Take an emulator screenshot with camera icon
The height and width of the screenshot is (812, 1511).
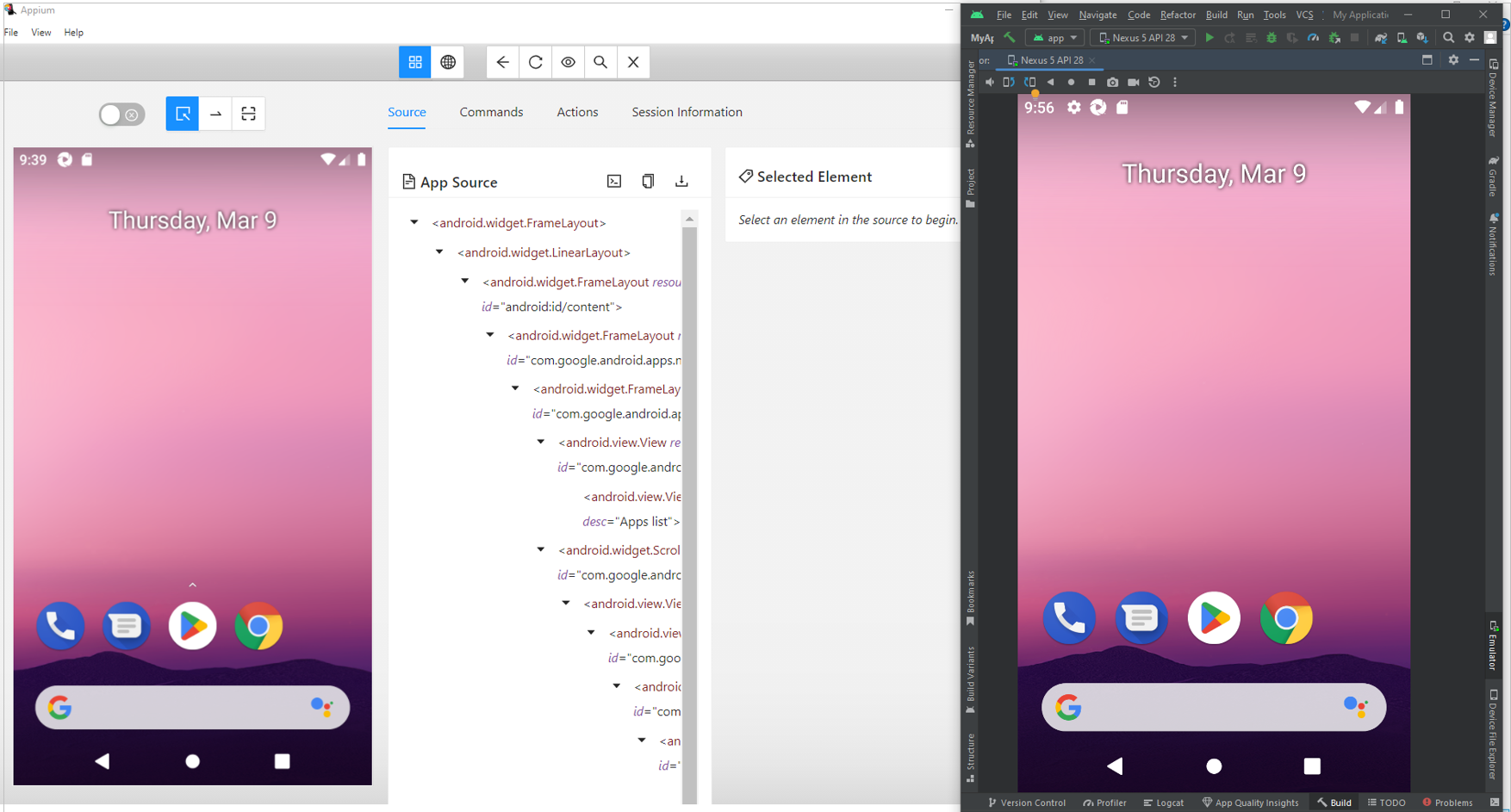coord(1112,83)
